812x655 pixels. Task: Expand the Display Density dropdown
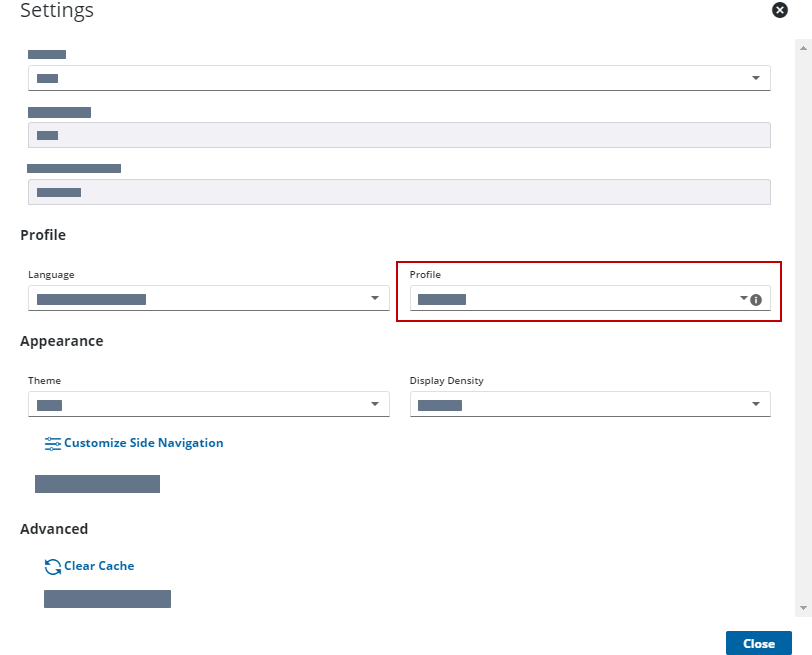click(589, 404)
